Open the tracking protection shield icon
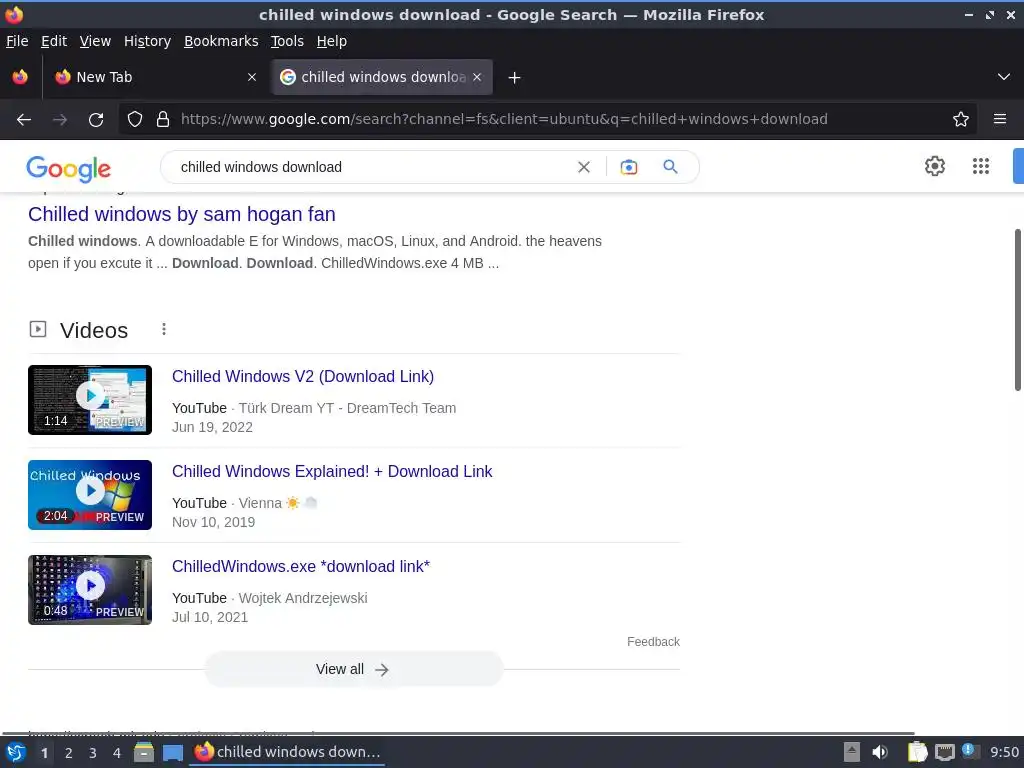Viewport: 1024px width, 768px height. click(135, 119)
